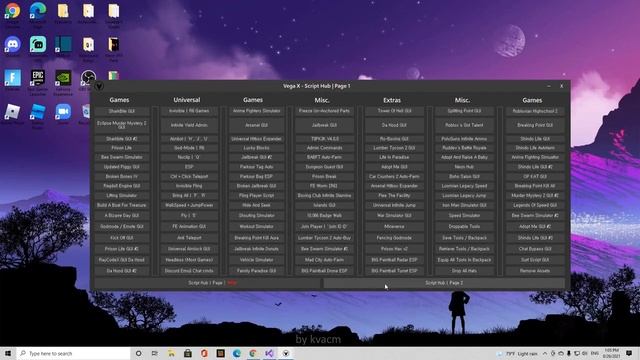Switch to Vega X taskbar icon

coord(286,353)
